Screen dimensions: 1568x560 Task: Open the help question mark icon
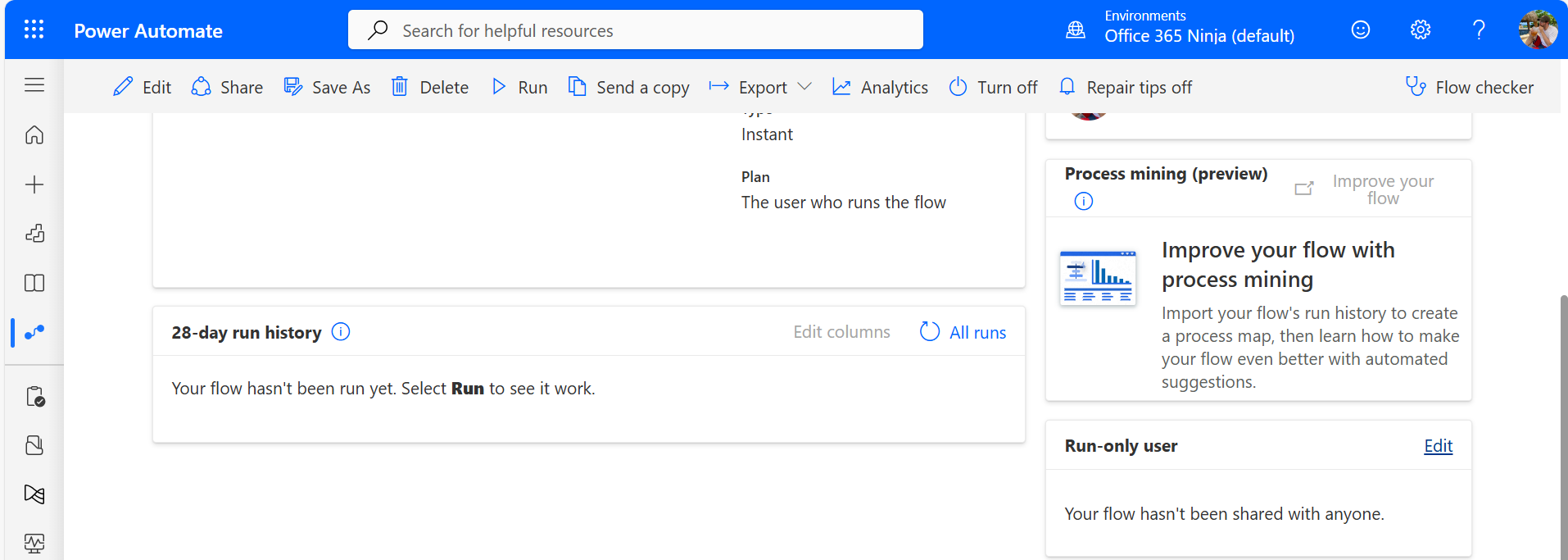tap(1479, 30)
